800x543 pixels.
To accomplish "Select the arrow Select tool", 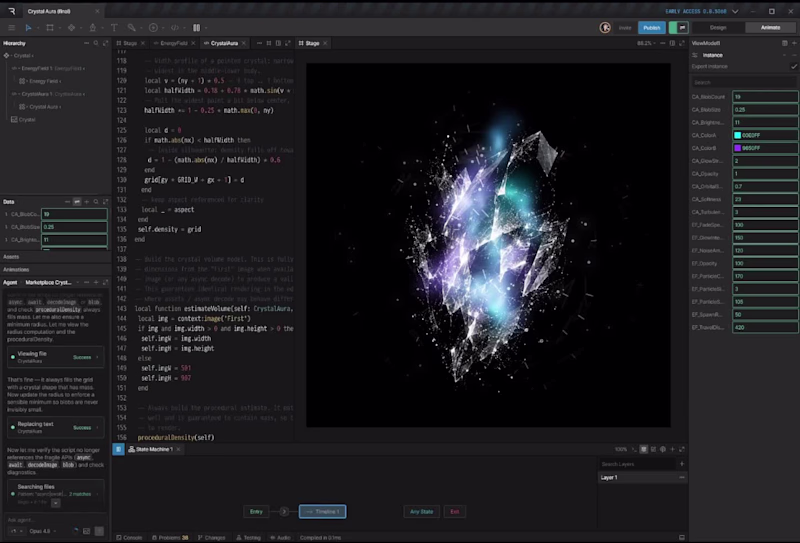I will pyautogui.click(x=29, y=28).
